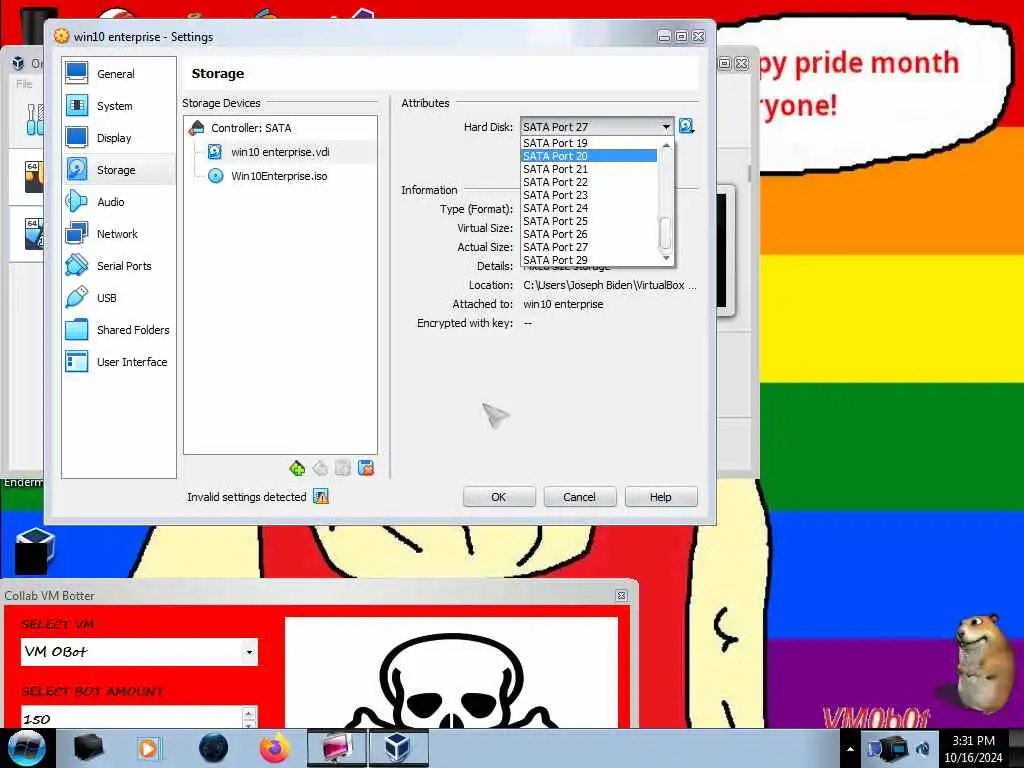Screen dimensions: 1024x768
Task: Open the Windows Start menu
Action: pos(27,748)
